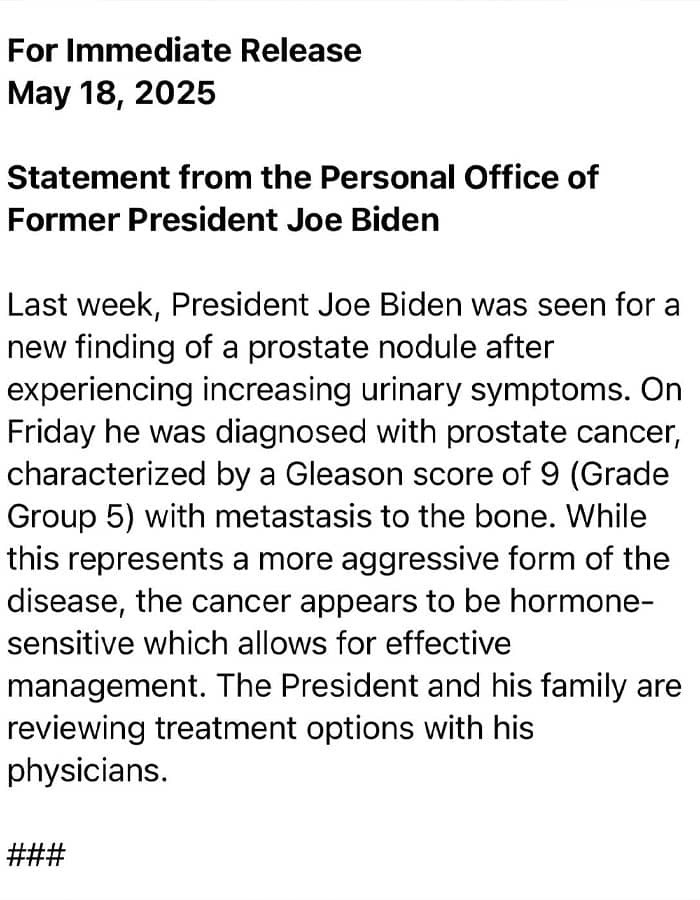The width and height of the screenshot is (700, 900).
Task: Select the bold "Former President Joe Biden" line
Action: (x=223, y=220)
